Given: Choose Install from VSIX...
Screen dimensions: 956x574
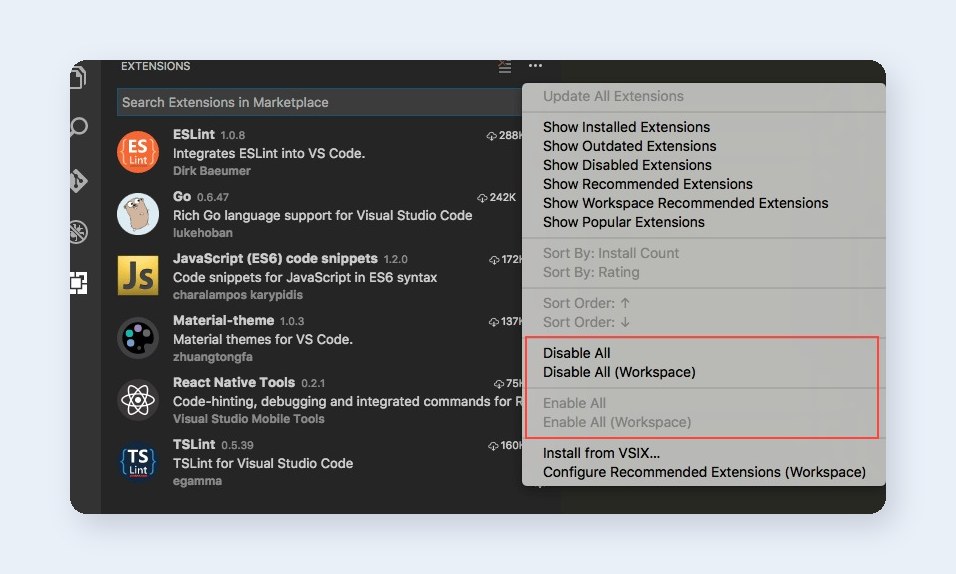Looking at the screenshot, I should 601,453.
